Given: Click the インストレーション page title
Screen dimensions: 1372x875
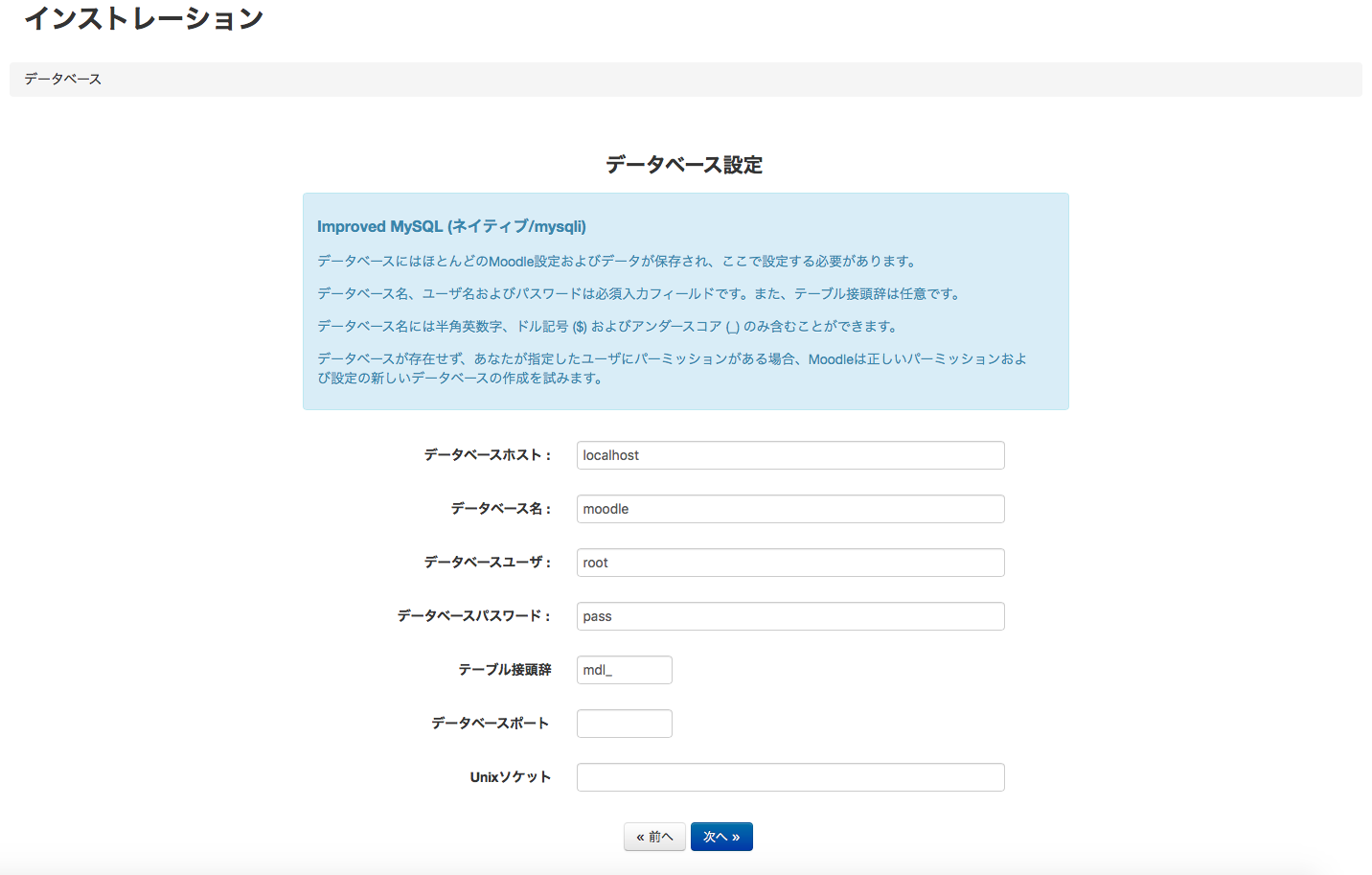Looking at the screenshot, I should pyautogui.click(x=144, y=19).
